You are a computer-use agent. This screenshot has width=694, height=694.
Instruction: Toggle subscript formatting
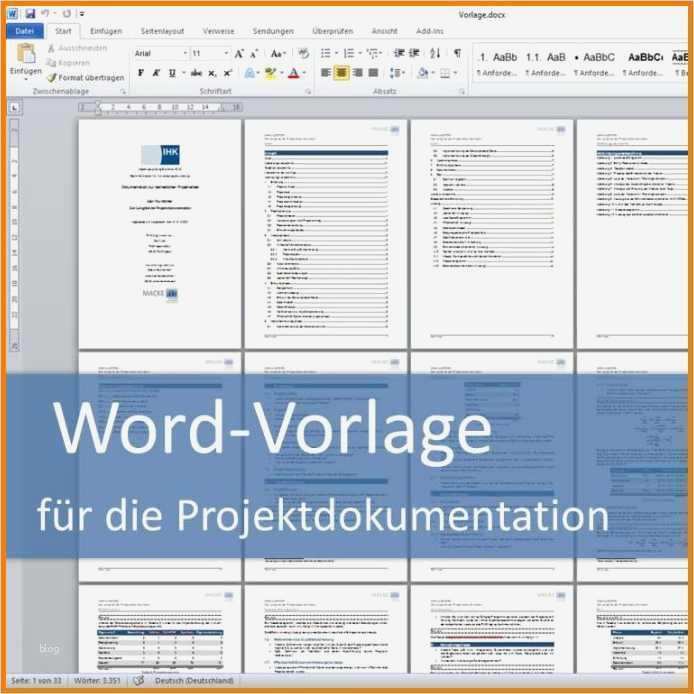tap(212, 73)
